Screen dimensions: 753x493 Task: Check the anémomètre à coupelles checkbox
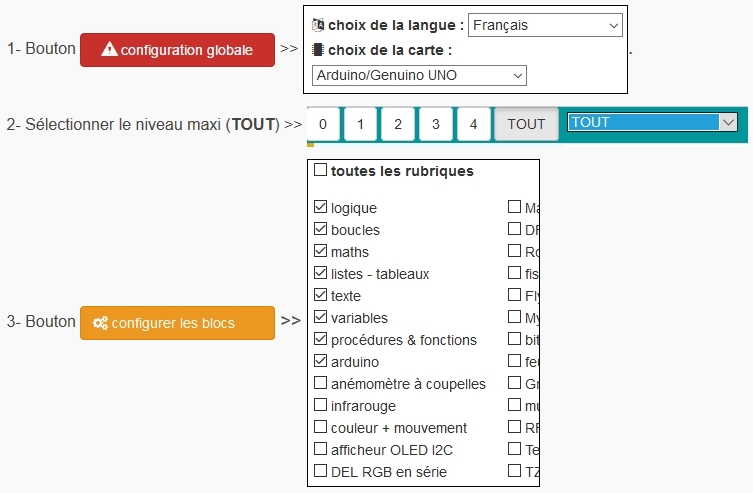320,383
